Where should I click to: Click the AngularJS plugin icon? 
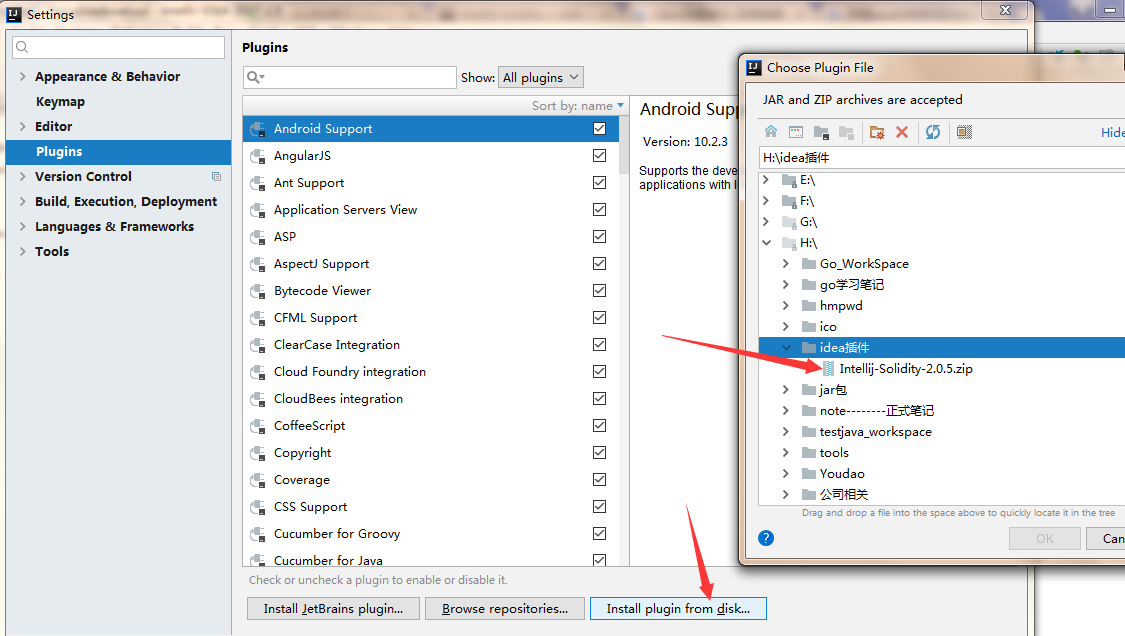pos(258,156)
